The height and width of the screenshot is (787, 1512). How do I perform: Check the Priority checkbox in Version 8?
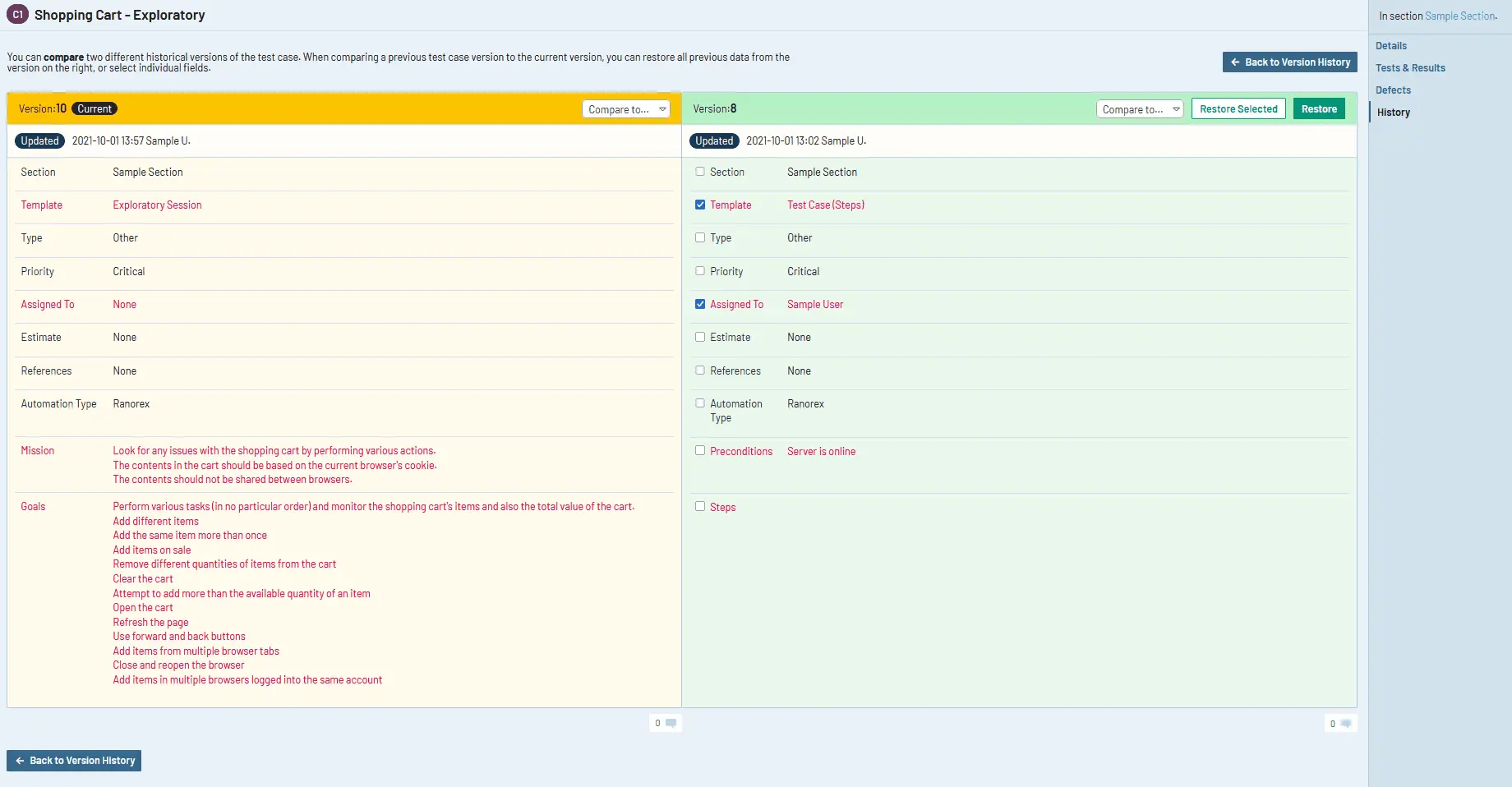click(x=700, y=271)
